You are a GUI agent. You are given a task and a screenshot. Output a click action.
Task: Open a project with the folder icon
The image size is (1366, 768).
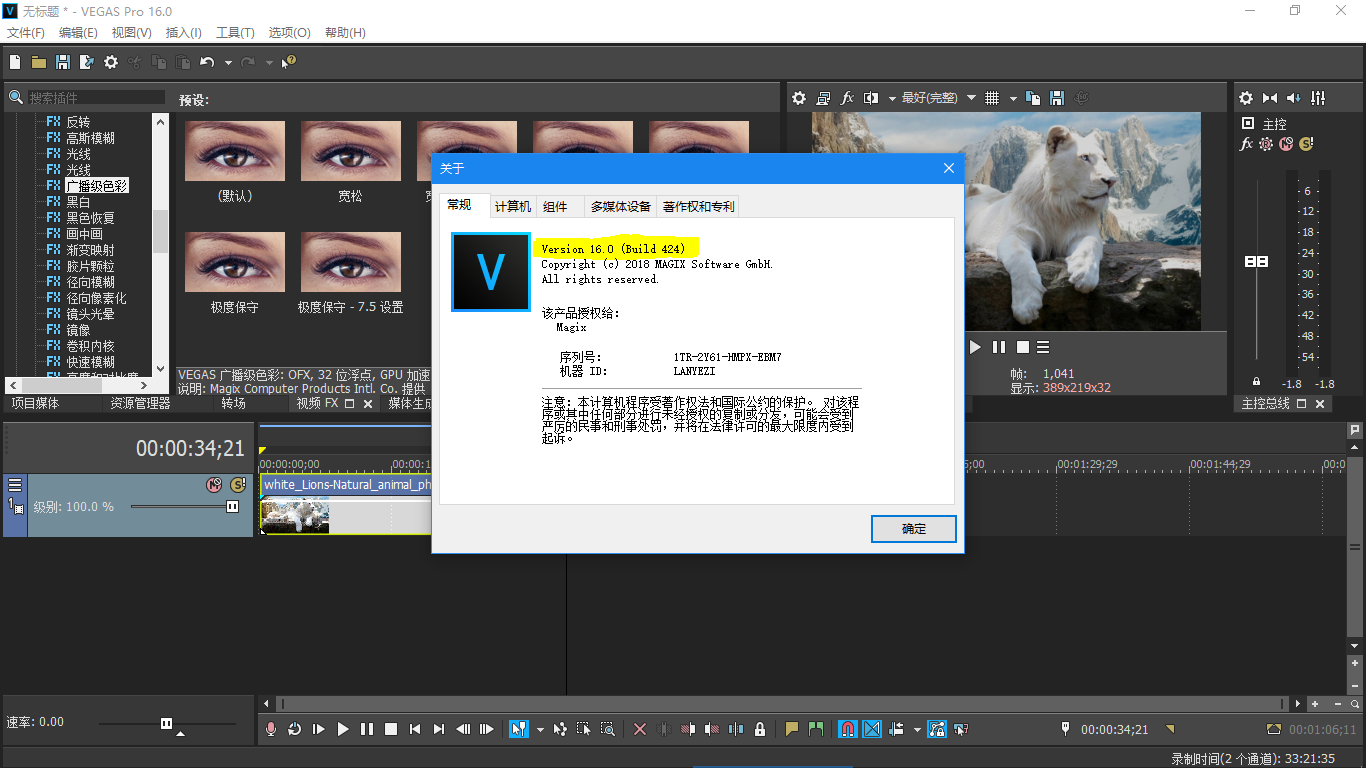coord(39,62)
